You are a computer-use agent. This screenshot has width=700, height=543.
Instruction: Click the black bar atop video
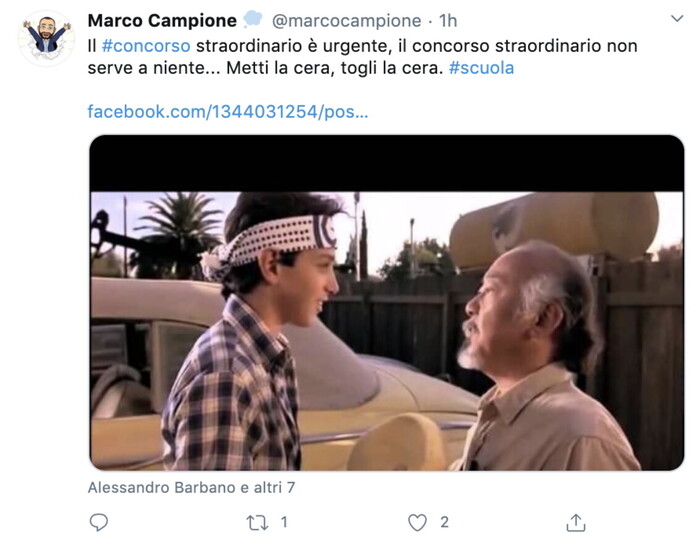tap(387, 163)
